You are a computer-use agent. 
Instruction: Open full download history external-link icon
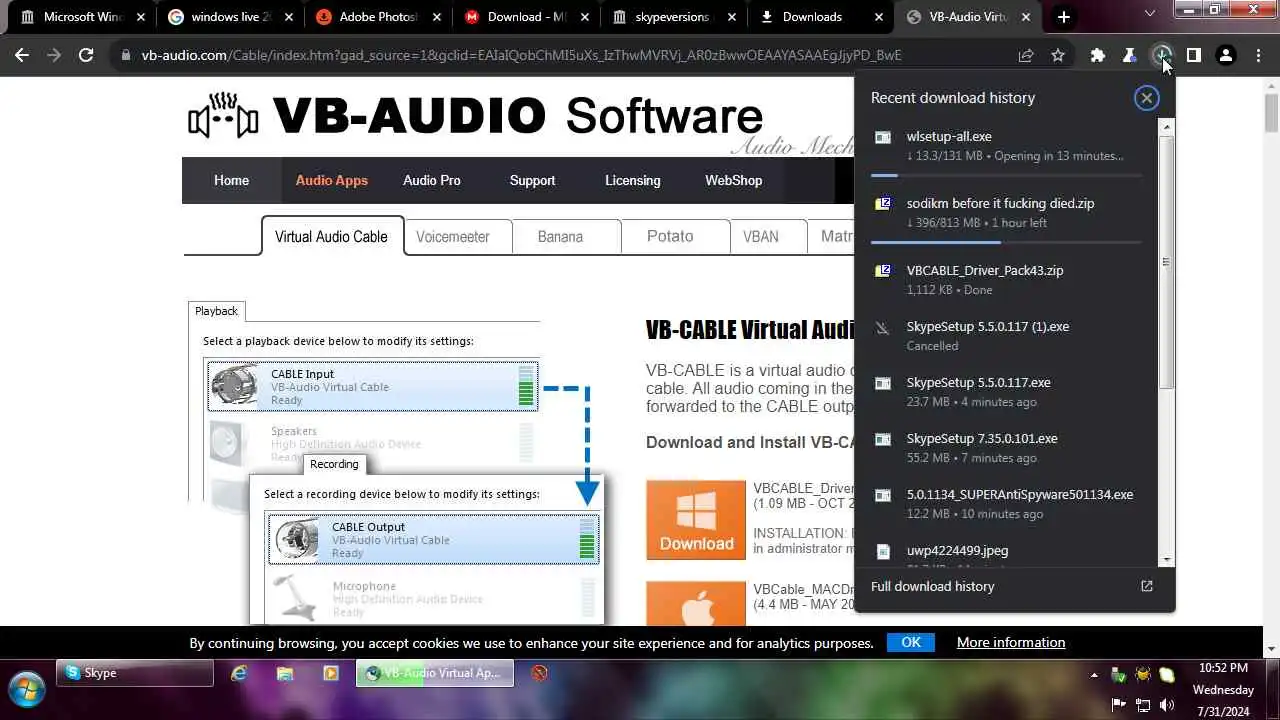[x=1147, y=586]
